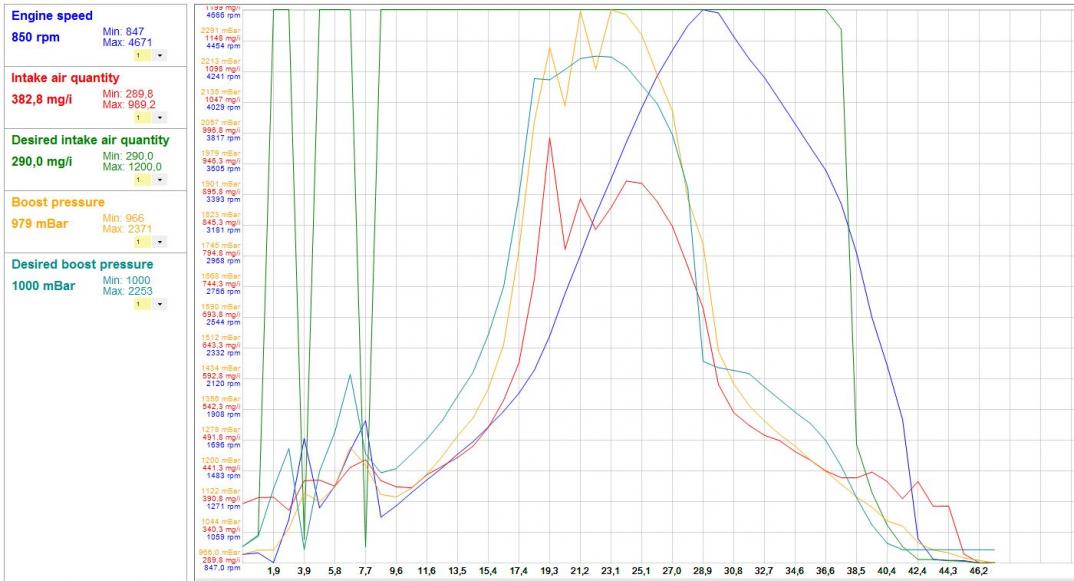The width and height of the screenshot is (1074, 581).
Task: Click the 36,6 time axis label
Action: pyautogui.click(x=826, y=571)
